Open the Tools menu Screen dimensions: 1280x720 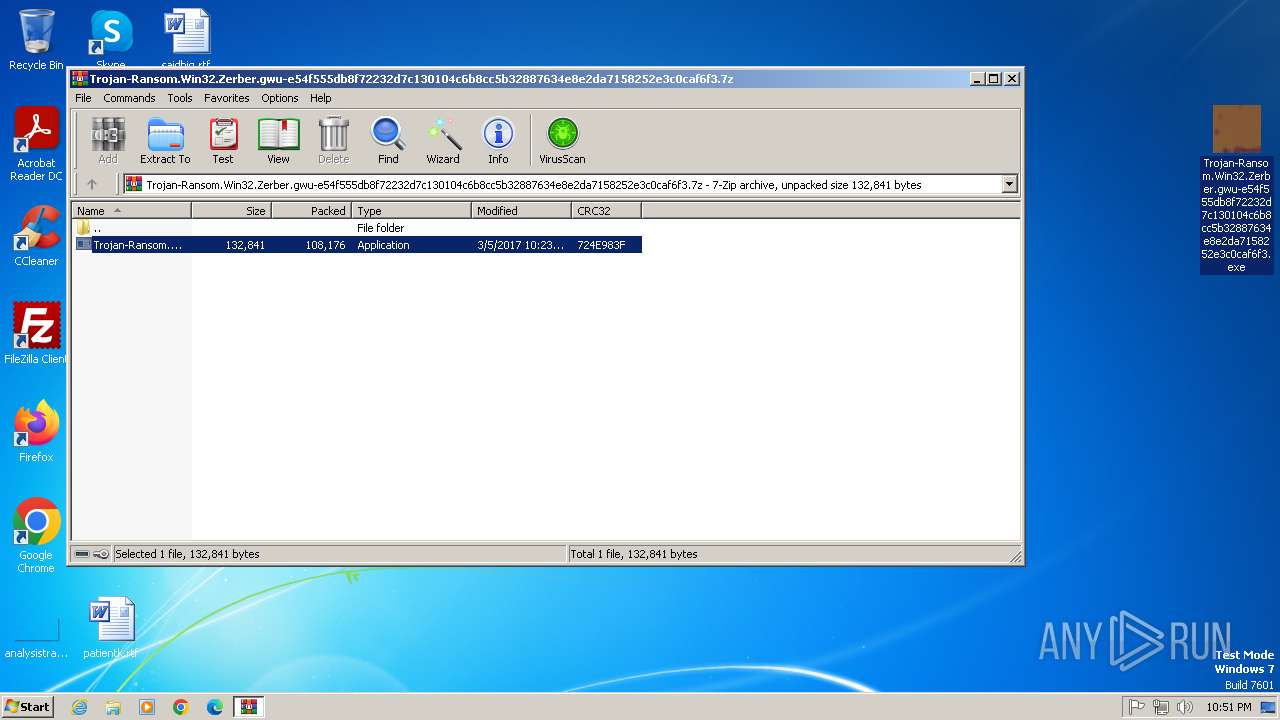(x=180, y=98)
